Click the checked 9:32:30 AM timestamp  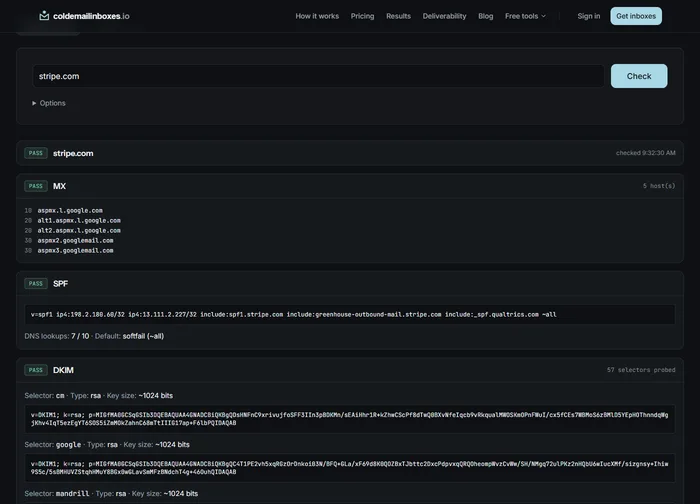(x=646, y=153)
